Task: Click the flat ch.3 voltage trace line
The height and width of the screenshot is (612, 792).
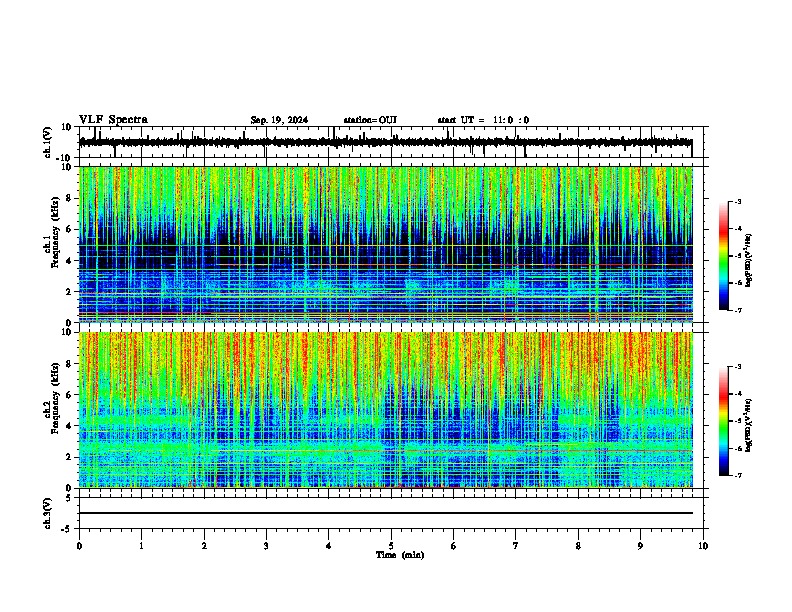Action: [385, 513]
